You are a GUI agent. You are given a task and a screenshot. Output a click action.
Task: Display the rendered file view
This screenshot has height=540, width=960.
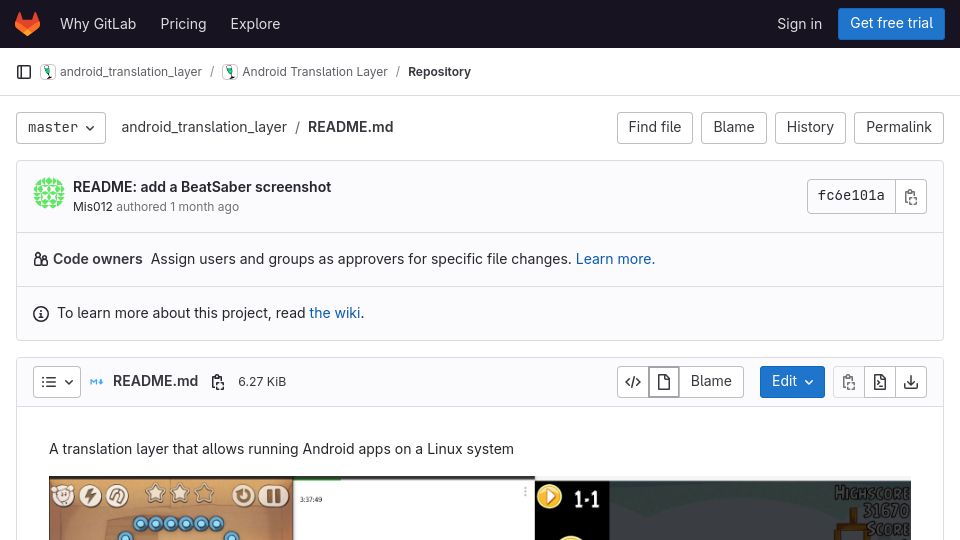[664, 382]
